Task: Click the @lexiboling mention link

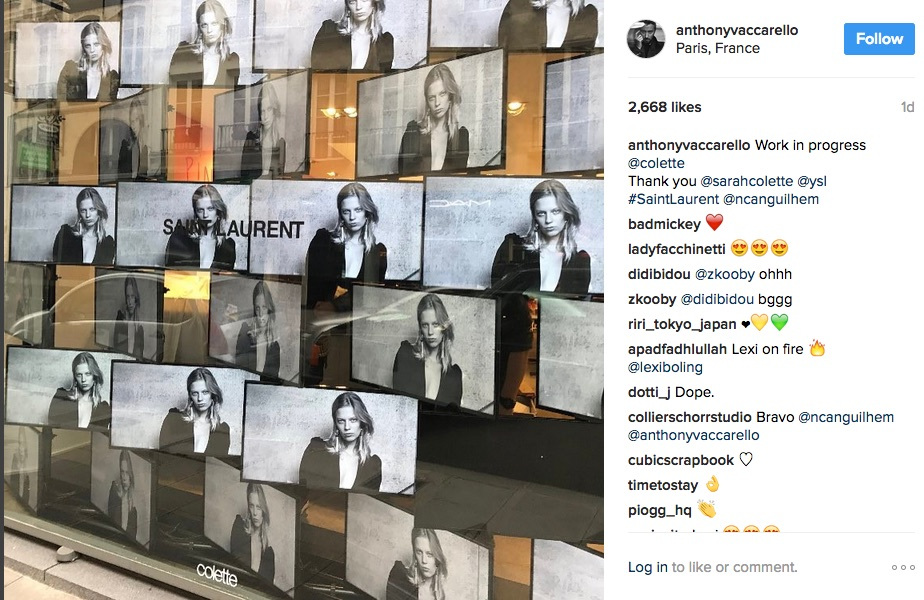Action: (x=665, y=367)
